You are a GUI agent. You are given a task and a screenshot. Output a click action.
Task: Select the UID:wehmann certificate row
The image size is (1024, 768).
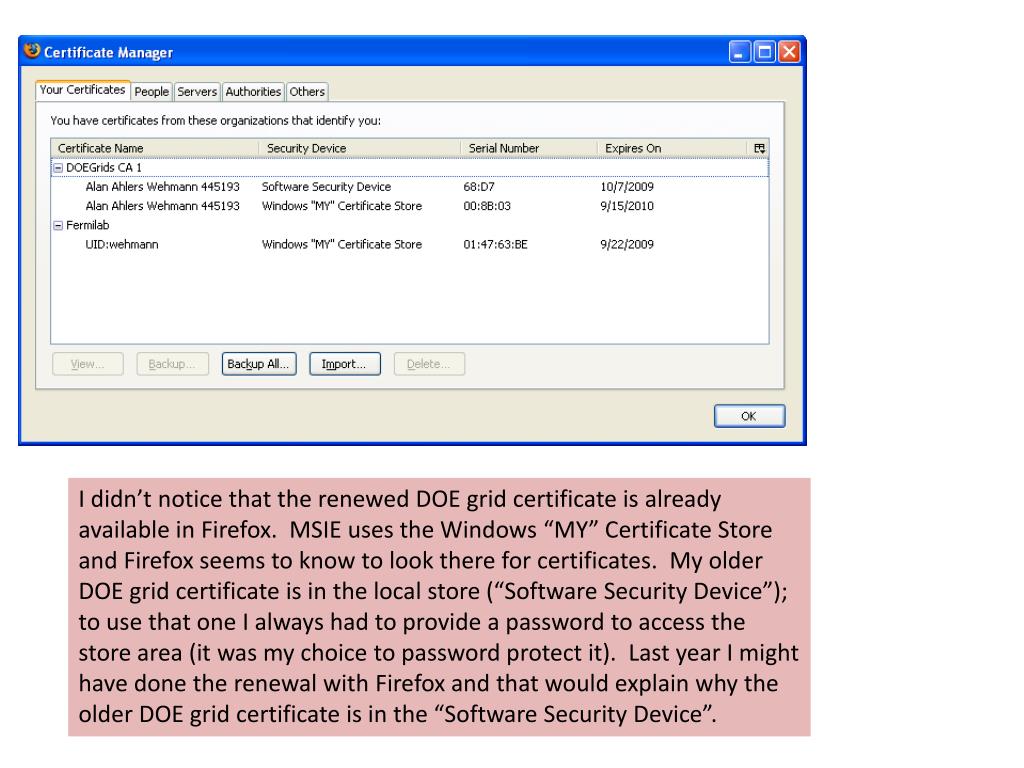(409, 244)
